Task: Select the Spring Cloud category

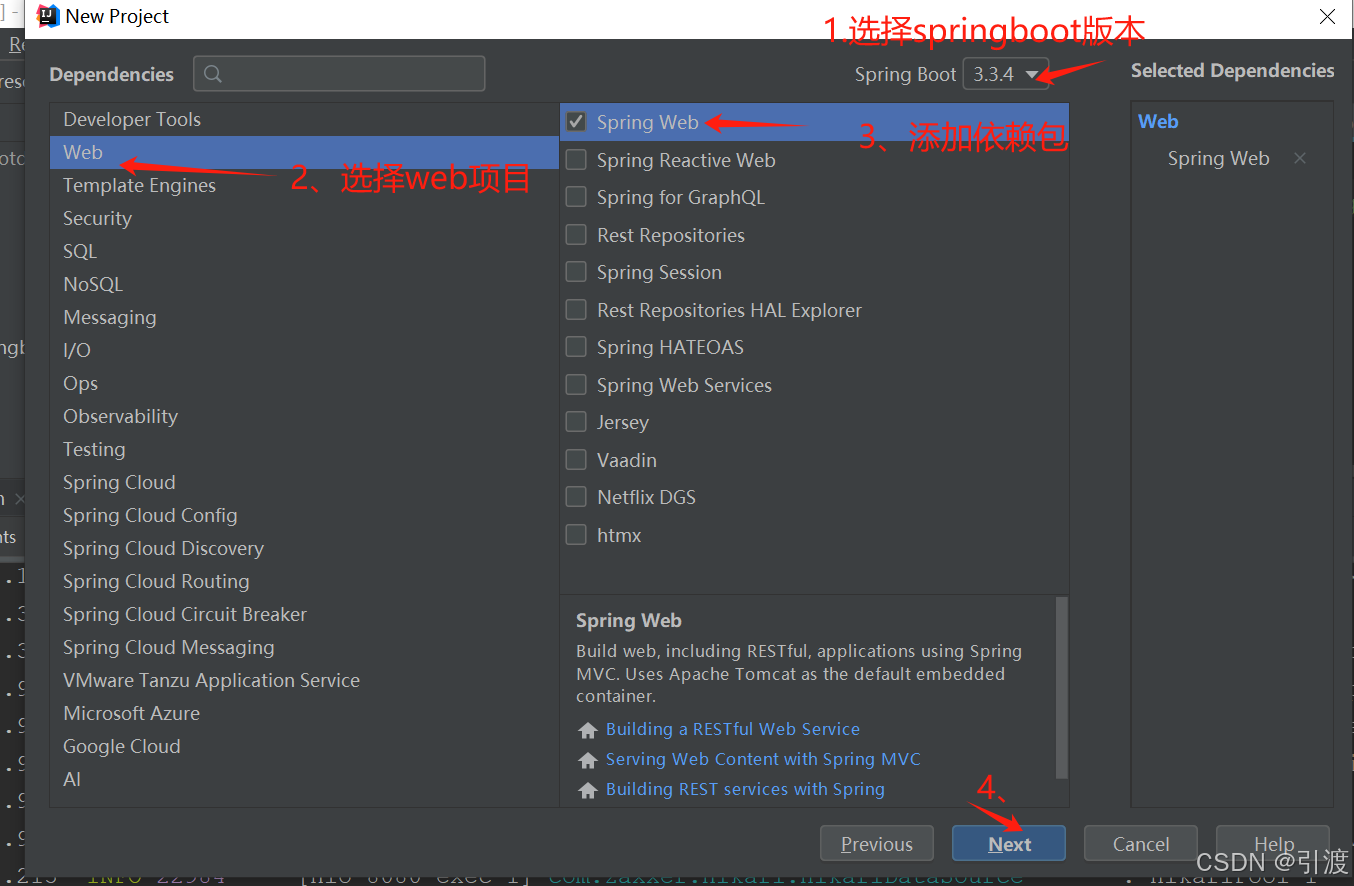Action: pos(304,482)
